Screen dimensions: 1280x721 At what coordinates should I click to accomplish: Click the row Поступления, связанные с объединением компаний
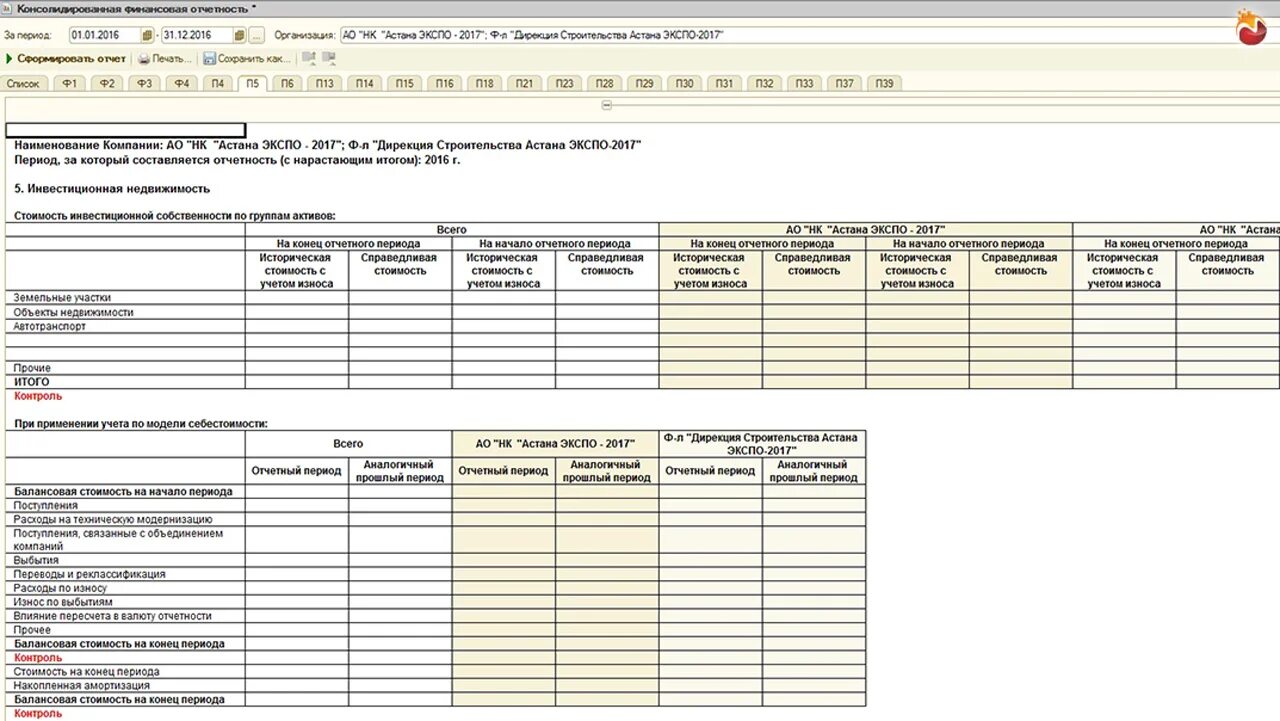(x=118, y=540)
